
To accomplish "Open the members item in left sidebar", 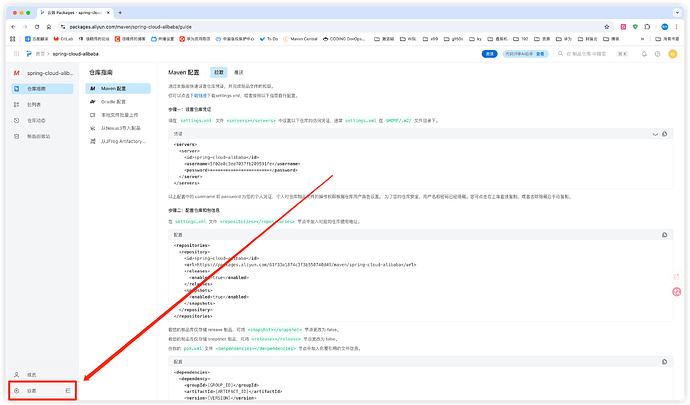I will [42, 375].
